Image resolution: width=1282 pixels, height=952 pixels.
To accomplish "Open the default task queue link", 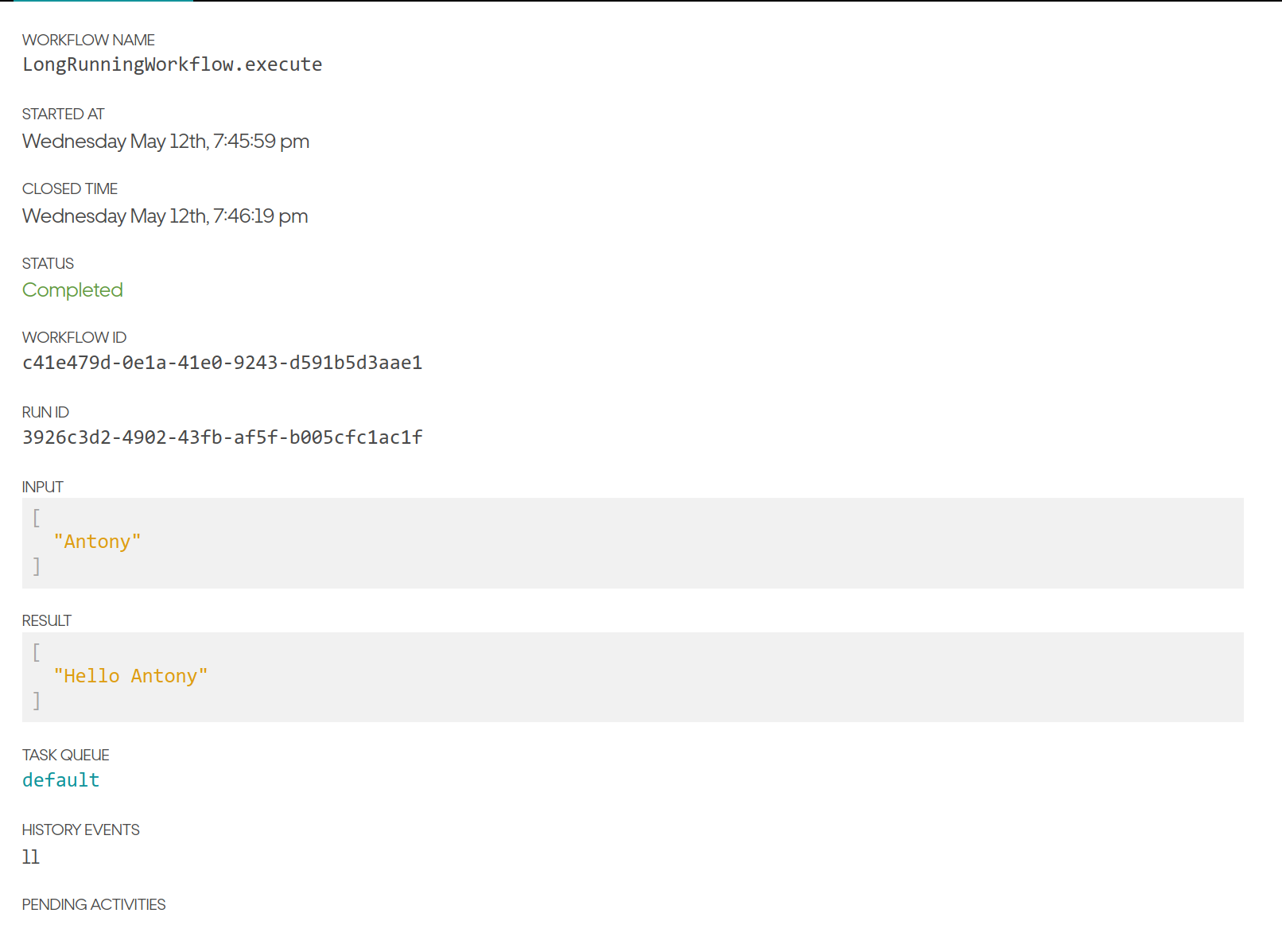I will tap(60, 780).
